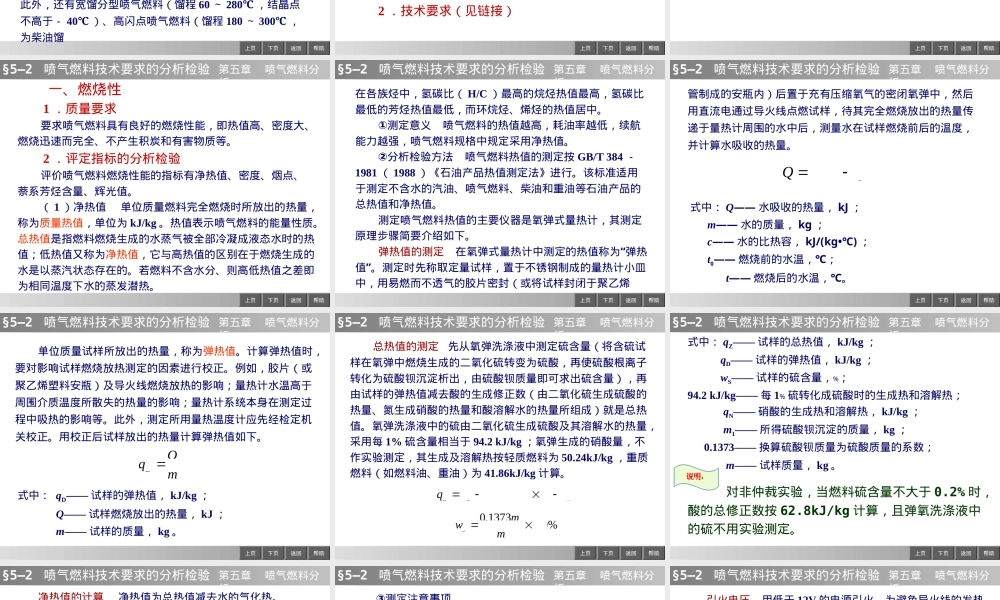Click 上页 on the Q = formula slide
1000x600 pixels.
point(920,300)
